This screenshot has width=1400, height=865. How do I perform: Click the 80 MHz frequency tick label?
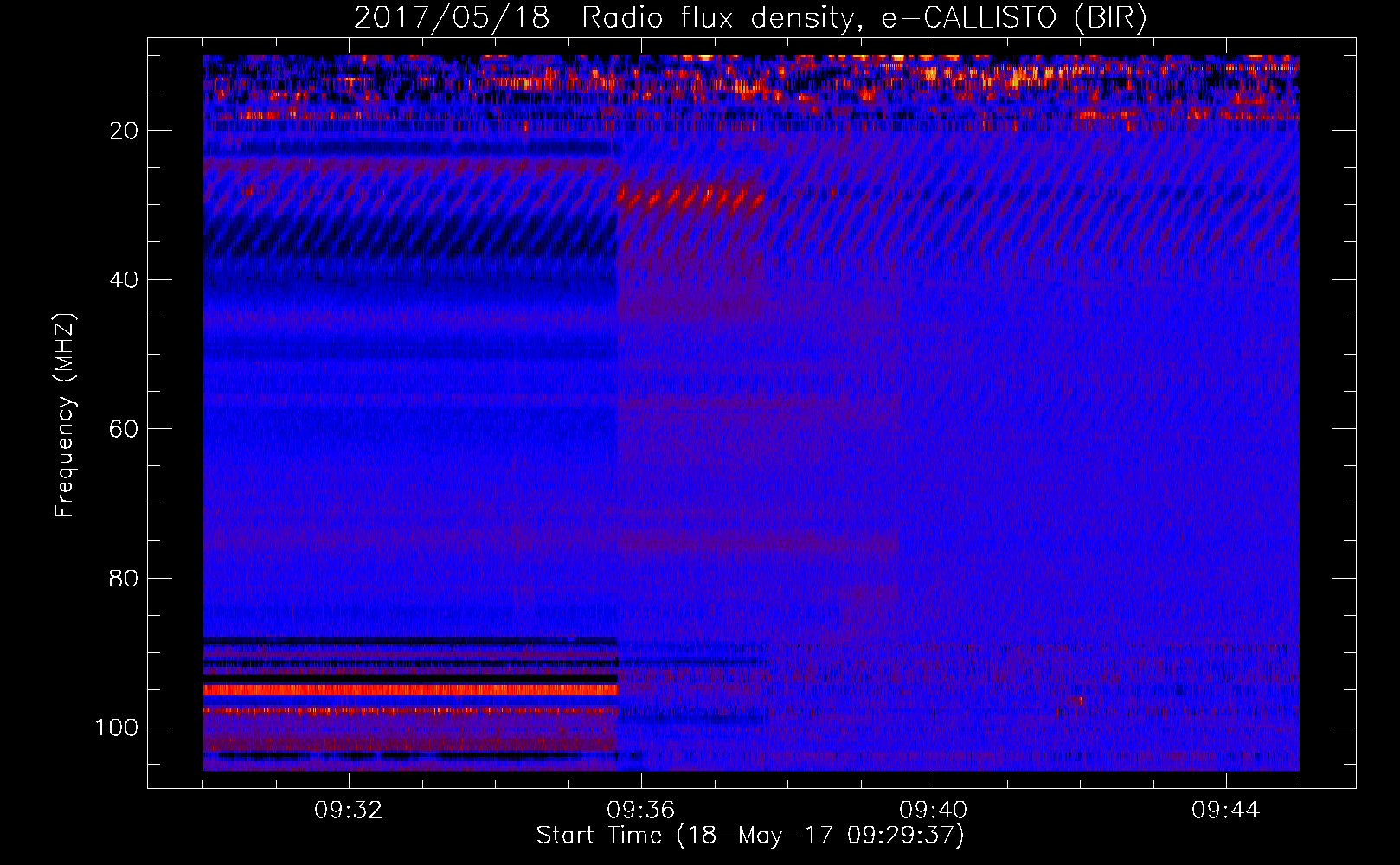tap(125, 578)
